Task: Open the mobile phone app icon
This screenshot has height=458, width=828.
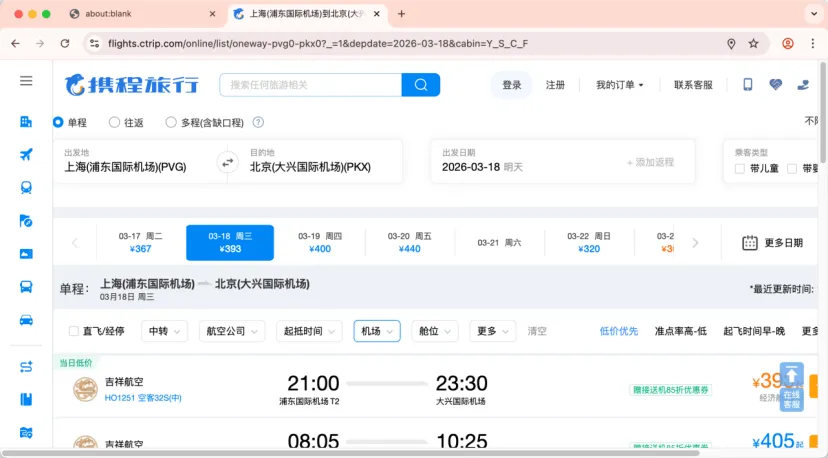Action: [x=748, y=85]
